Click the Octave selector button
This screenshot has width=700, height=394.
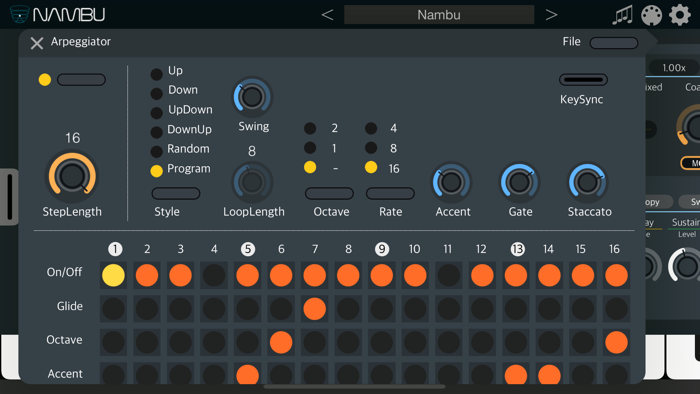pos(329,193)
